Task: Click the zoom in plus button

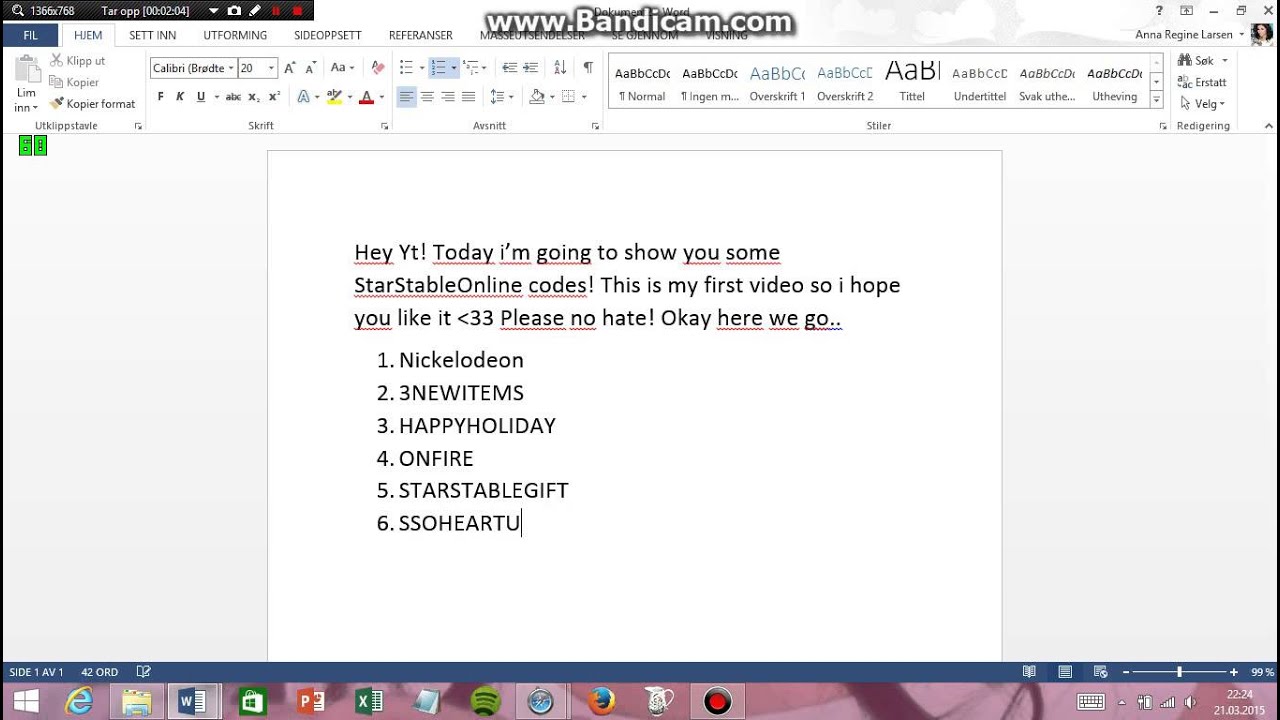Action: (x=1234, y=672)
